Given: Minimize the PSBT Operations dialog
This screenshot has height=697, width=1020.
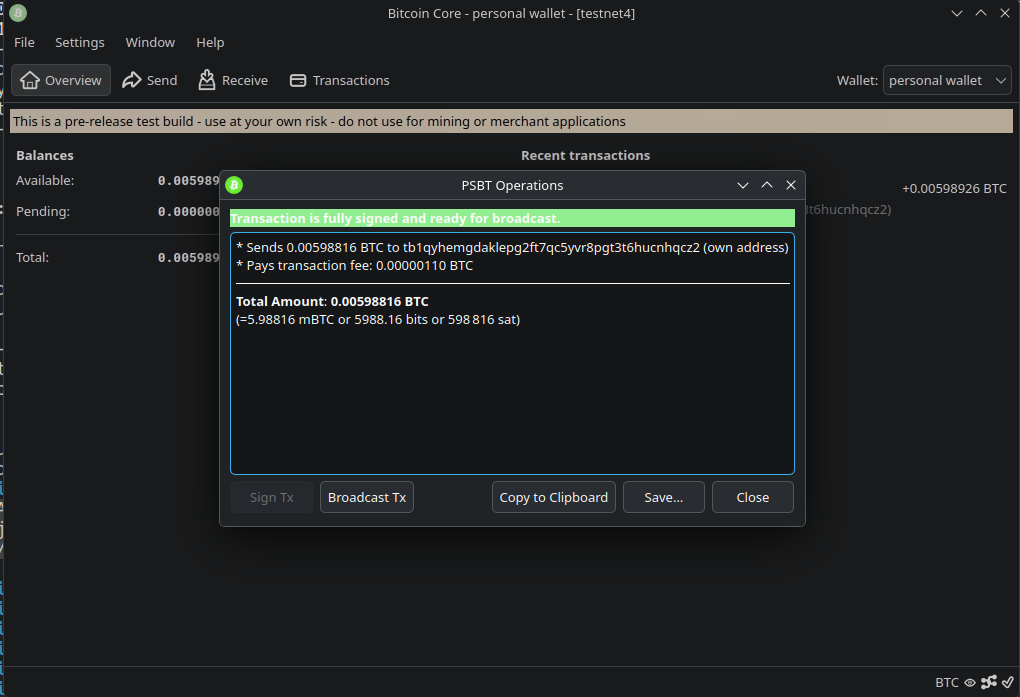Looking at the screenshot, I should click(x=743, y=185).
